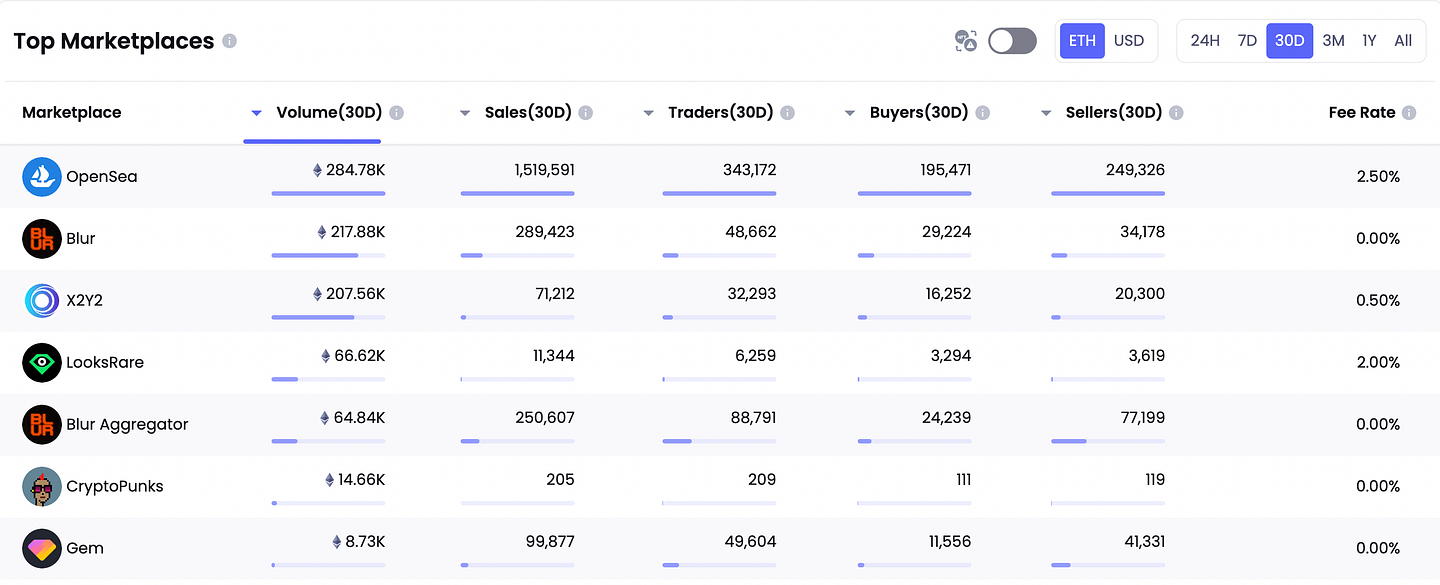Image resolution: width=1440 pixels, height=585 pixels.
Task: Open the OpenSea marketplace link
Action: pyautogui.click(x=102, y=177)
